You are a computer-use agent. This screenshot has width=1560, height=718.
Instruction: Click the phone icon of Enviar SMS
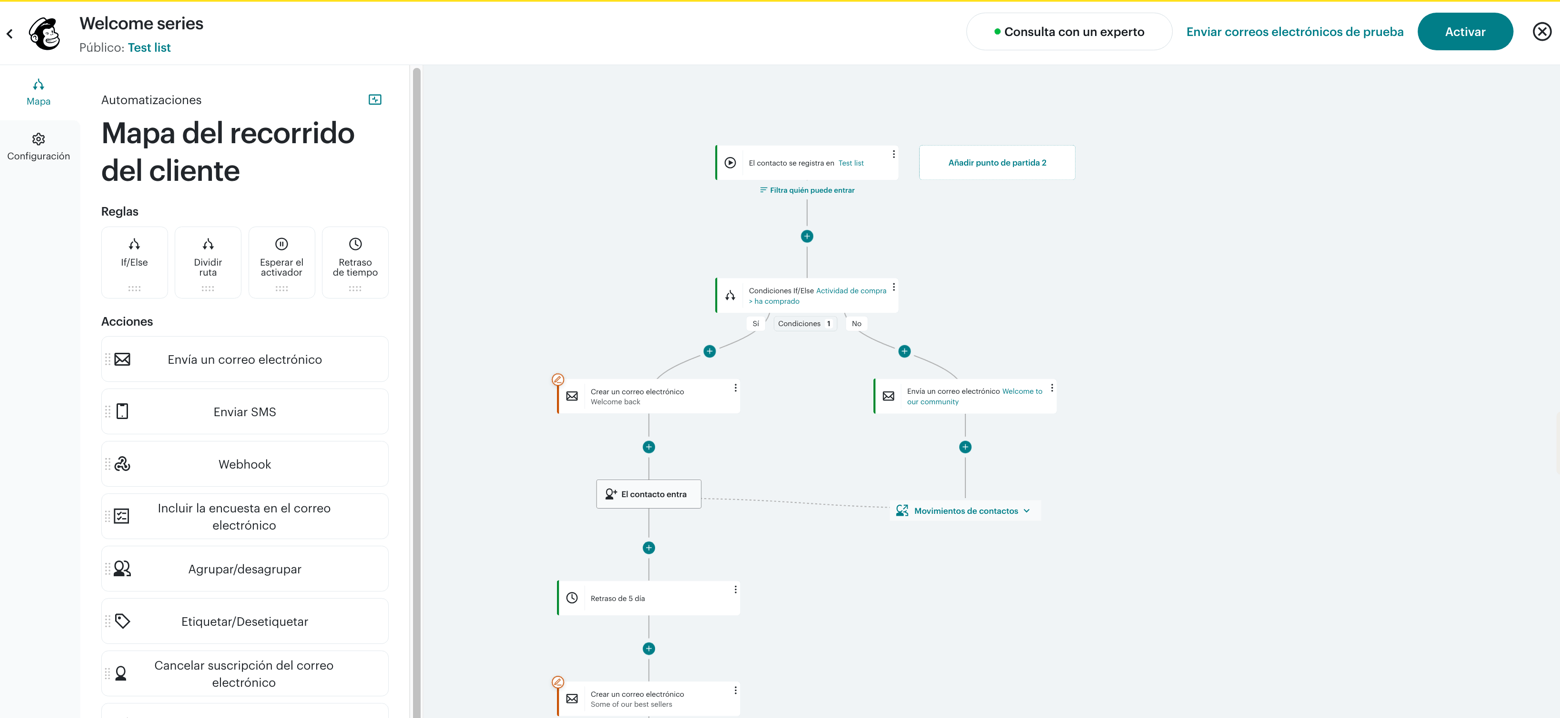pyautogui.click(x=122, y=411)
